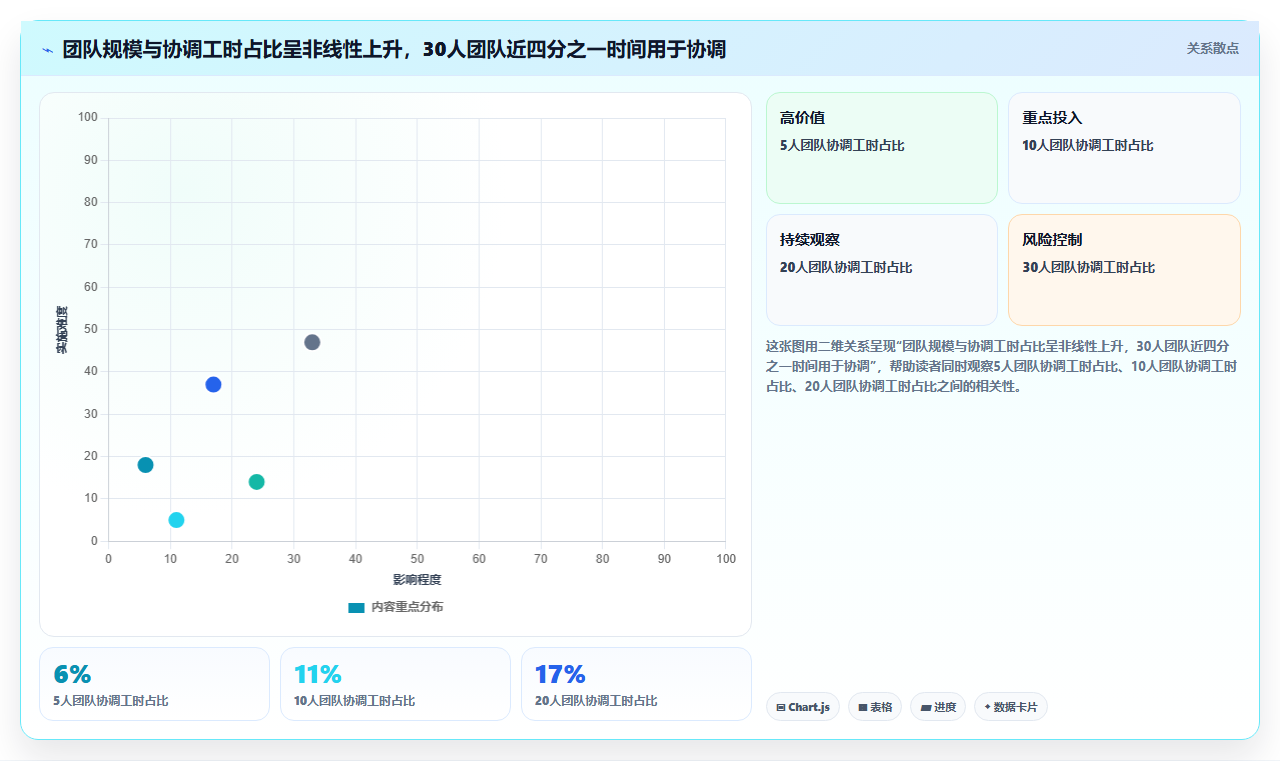Select the 表格 tag chip
This screenshot has width=1280, height=761.
pos(875,707)
